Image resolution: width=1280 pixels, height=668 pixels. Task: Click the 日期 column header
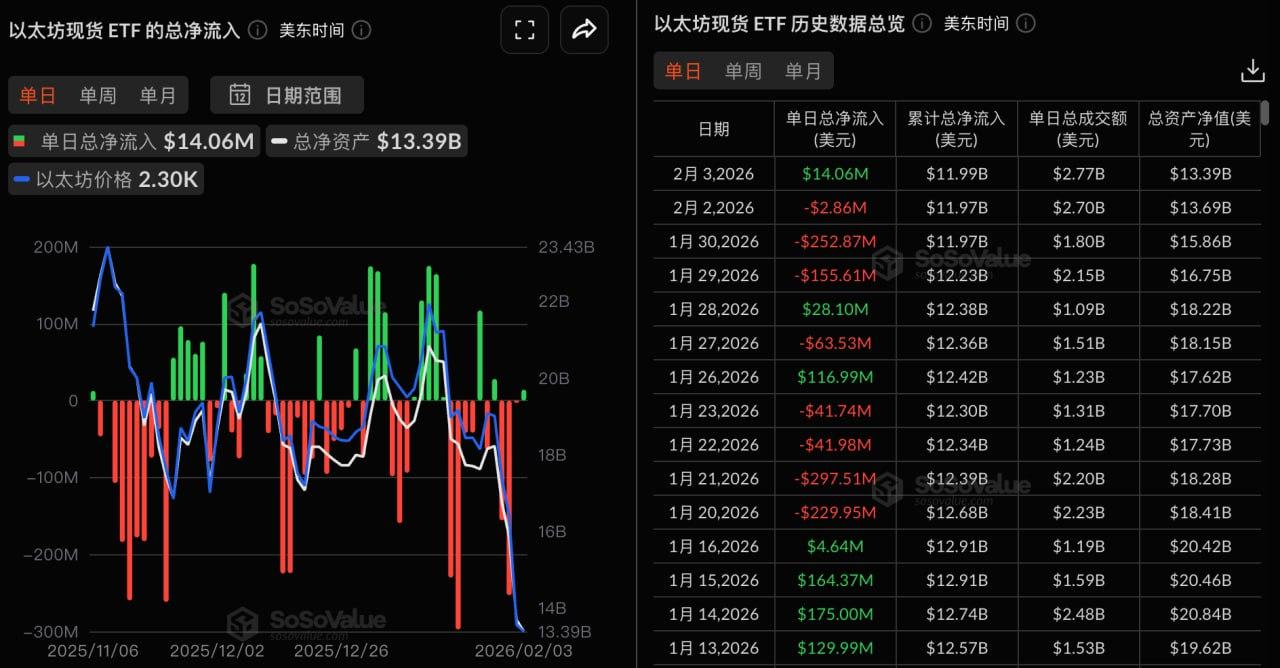714,128
